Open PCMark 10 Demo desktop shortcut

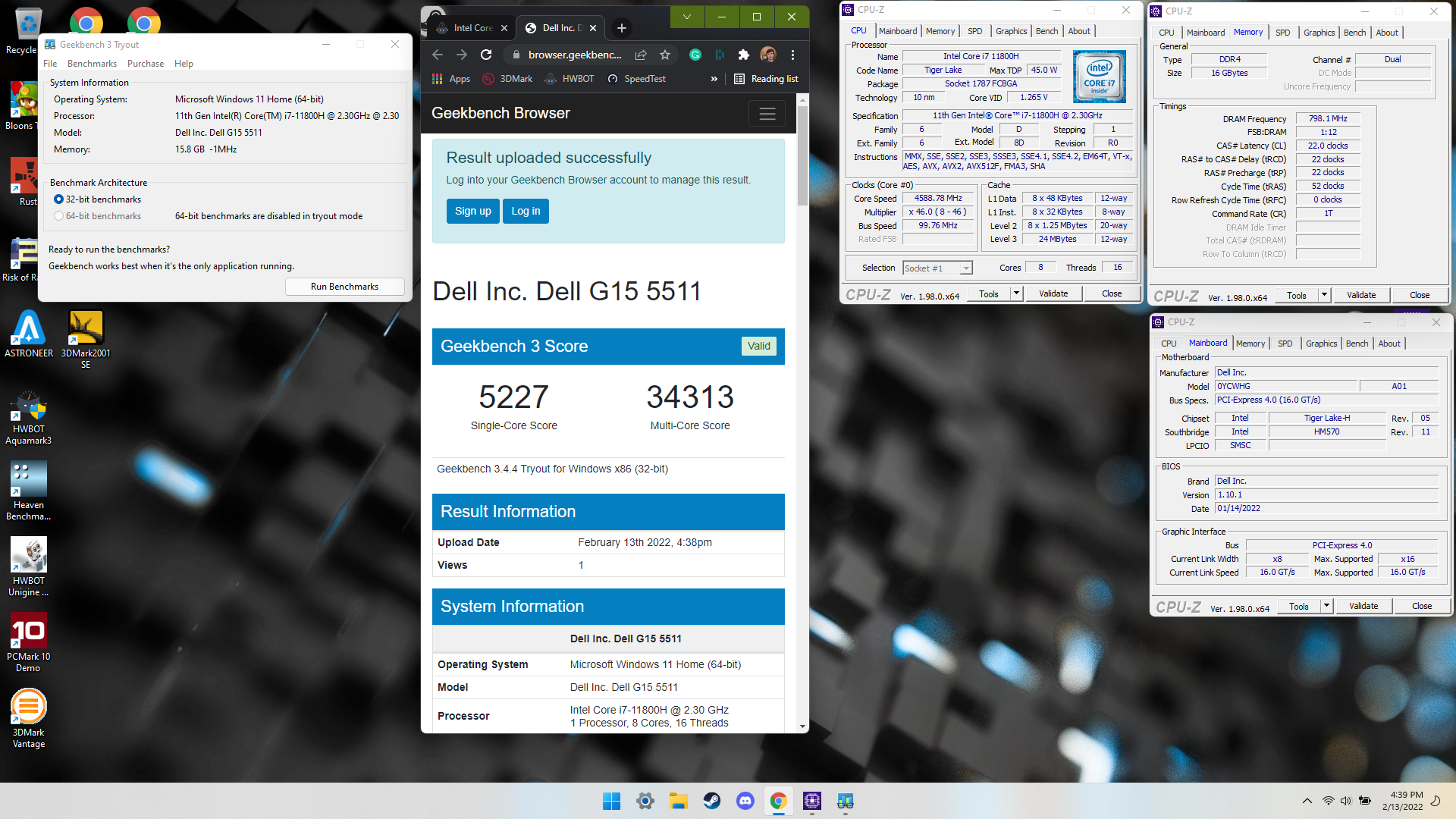(29, 643)
